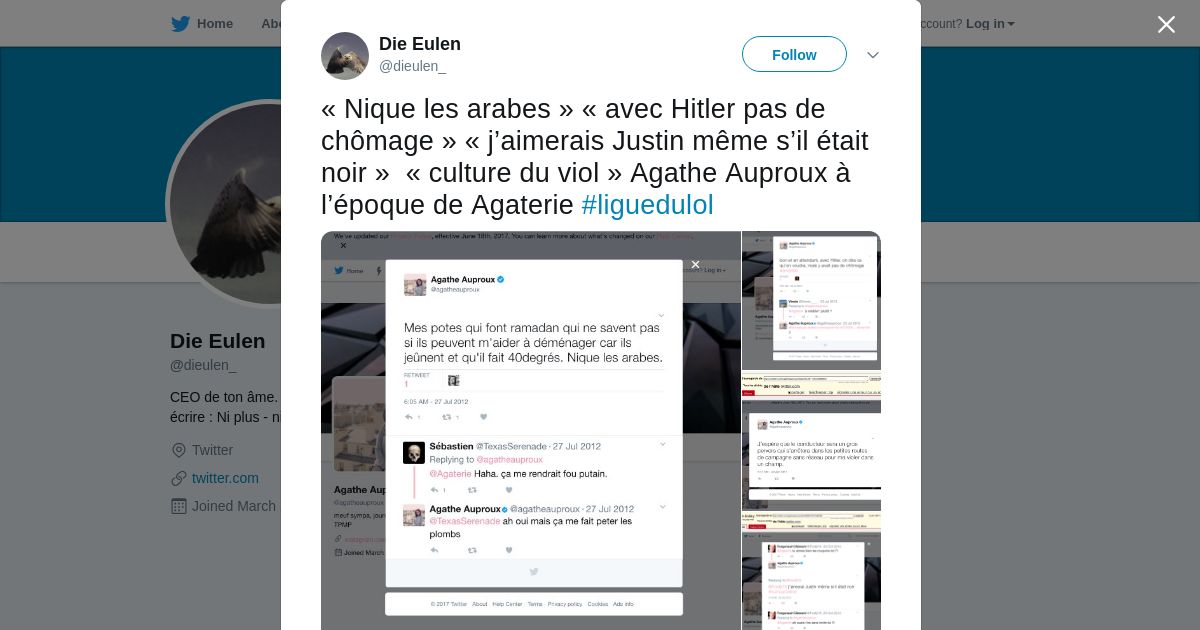Open the Log in dropdown

[990, 24]
